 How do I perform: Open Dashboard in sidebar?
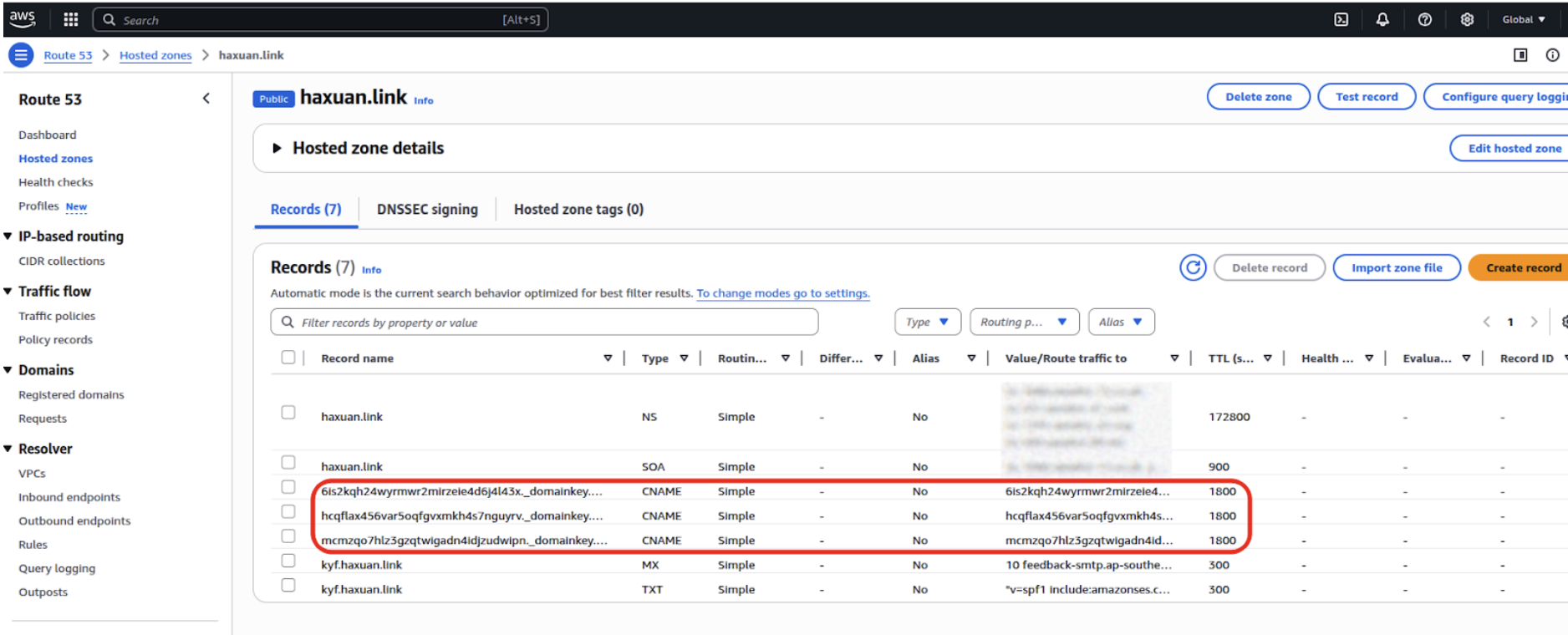click(x=48, y=135)
